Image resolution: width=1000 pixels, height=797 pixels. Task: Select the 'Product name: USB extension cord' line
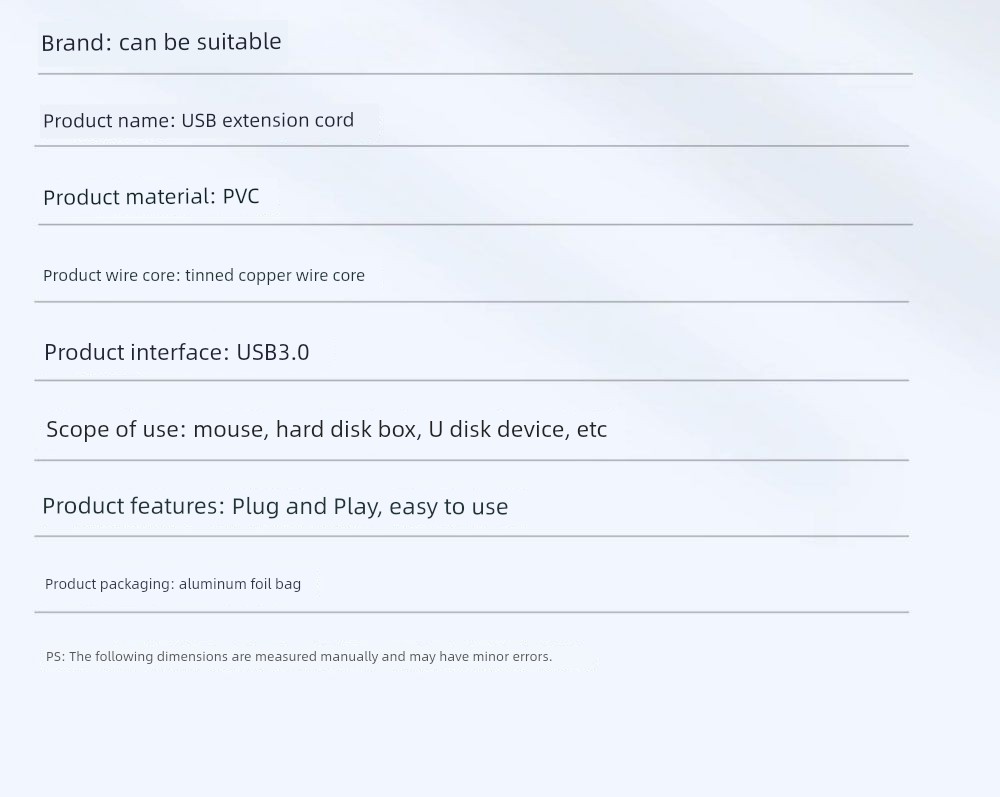[x=198, y=121]
